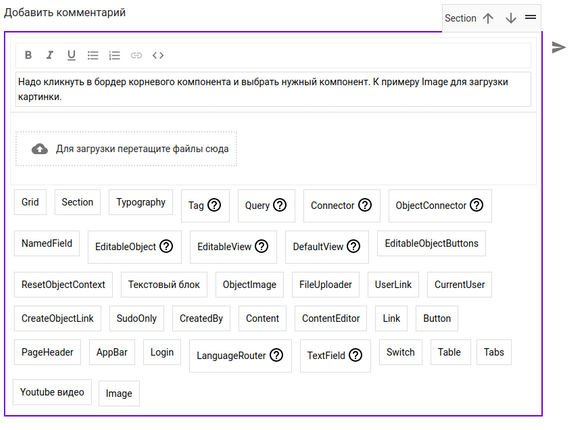
Task: Apply italic formatting icon
Action: point(50,55)
